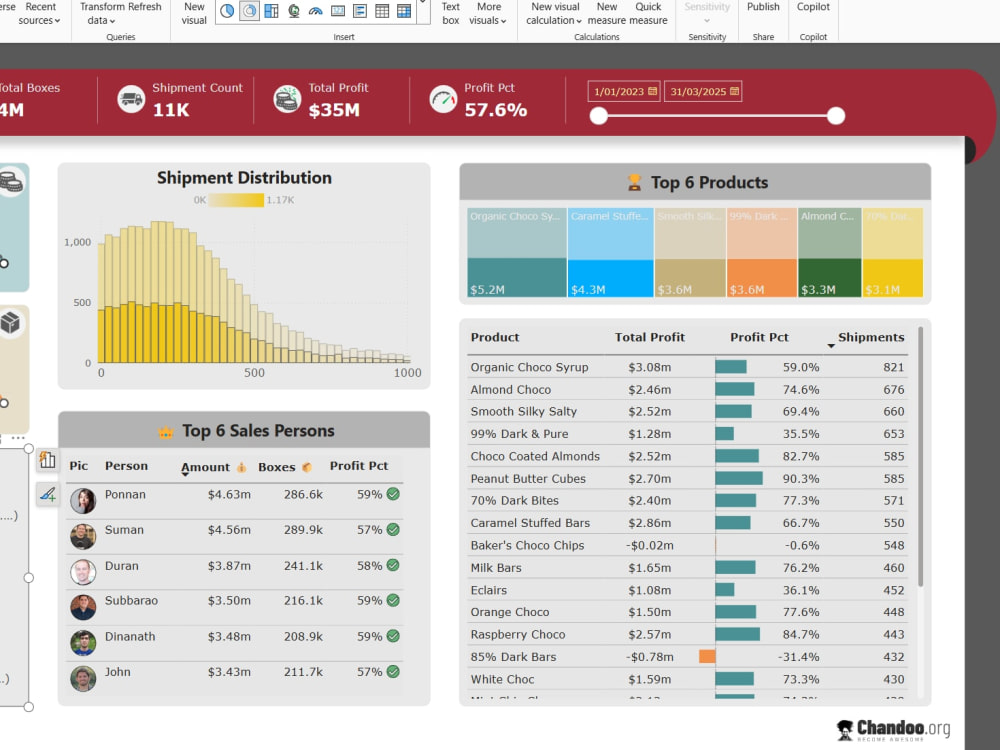Insert a donut chart visual
The height and width of the screenshot is (750, 1000).
tap(249, 11)
